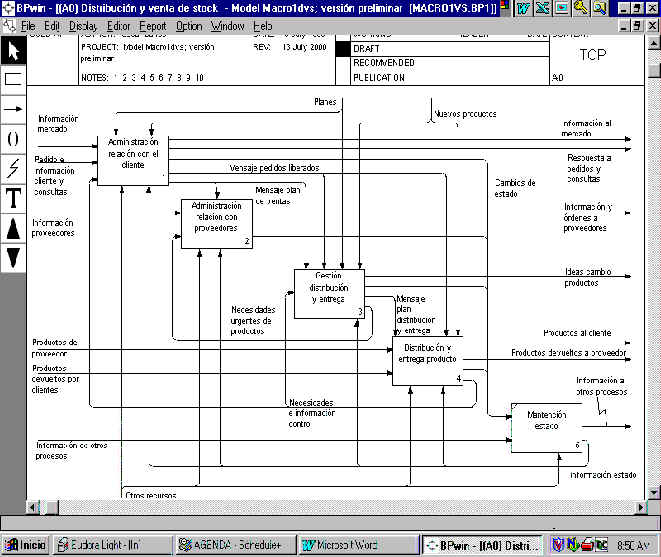Click the Información estado label
This screenshot has height=557, width=661.
pos(603,475)
